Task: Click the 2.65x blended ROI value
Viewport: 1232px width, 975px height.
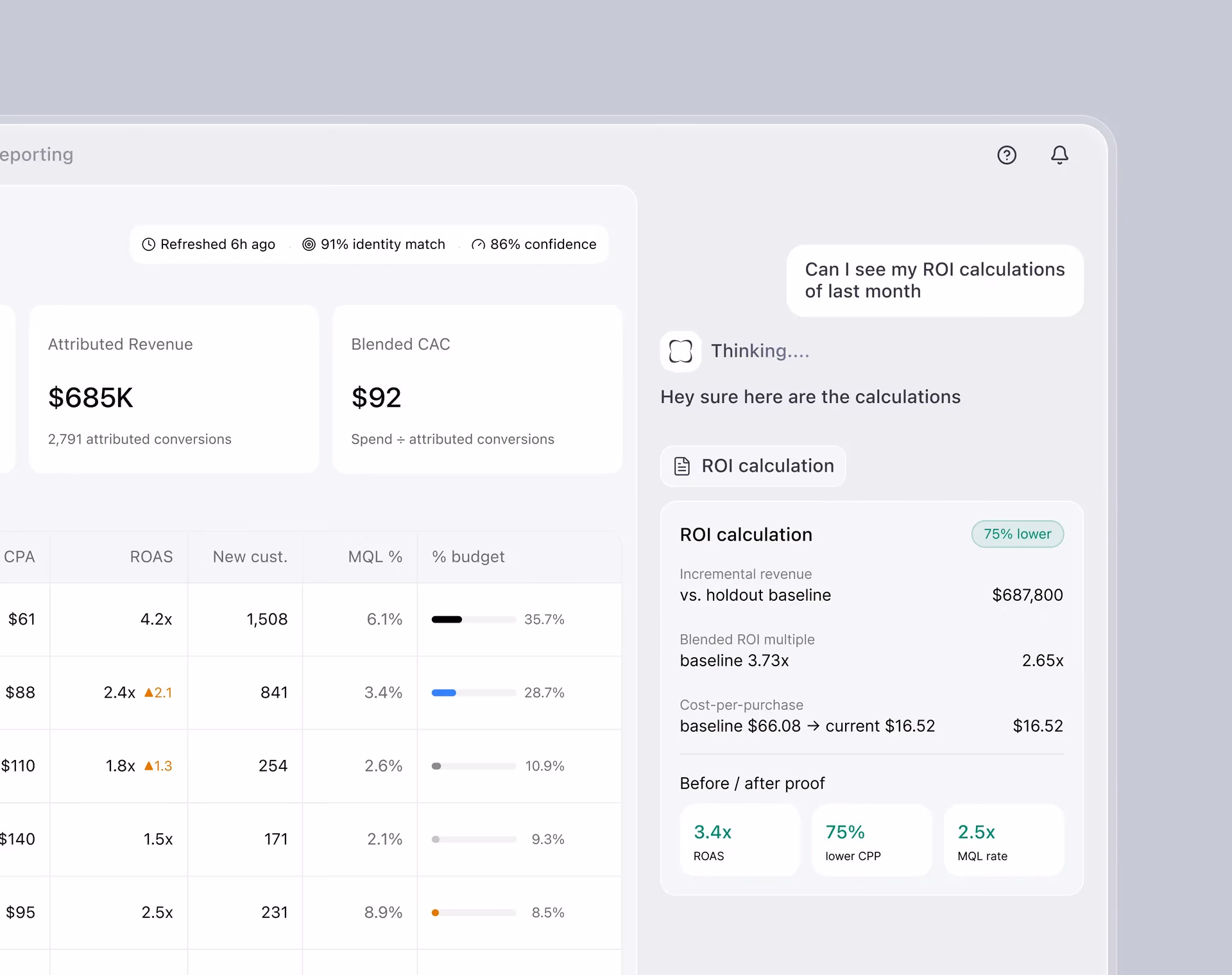Action: [x=1043, y=660]
